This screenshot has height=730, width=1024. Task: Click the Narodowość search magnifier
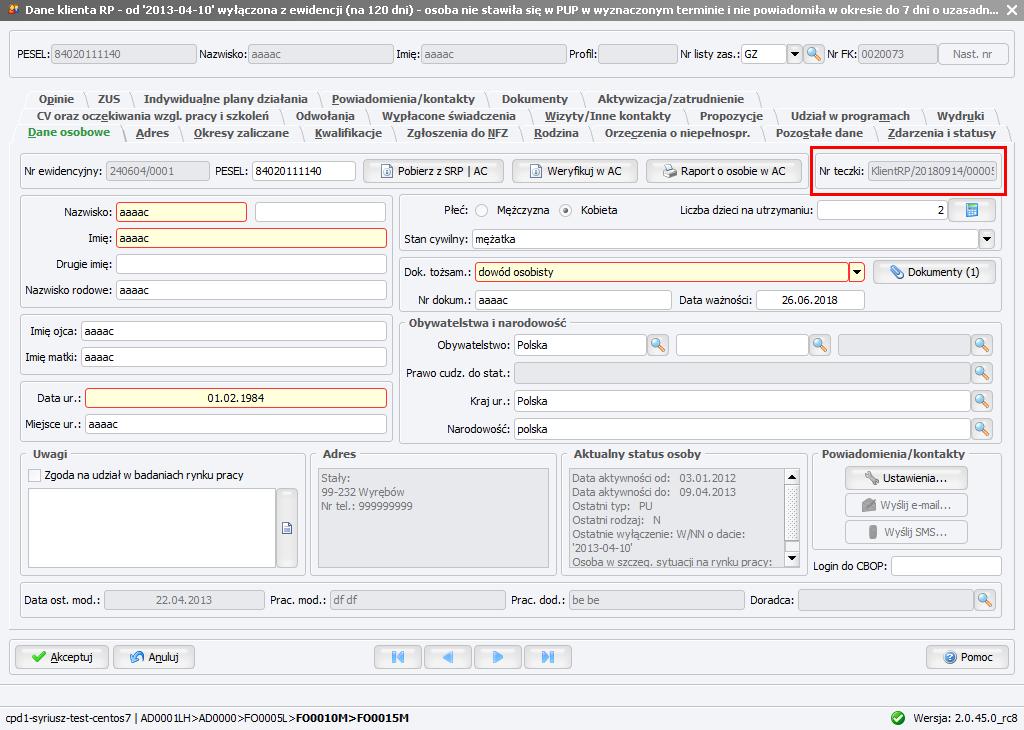[x=982, y=429]
